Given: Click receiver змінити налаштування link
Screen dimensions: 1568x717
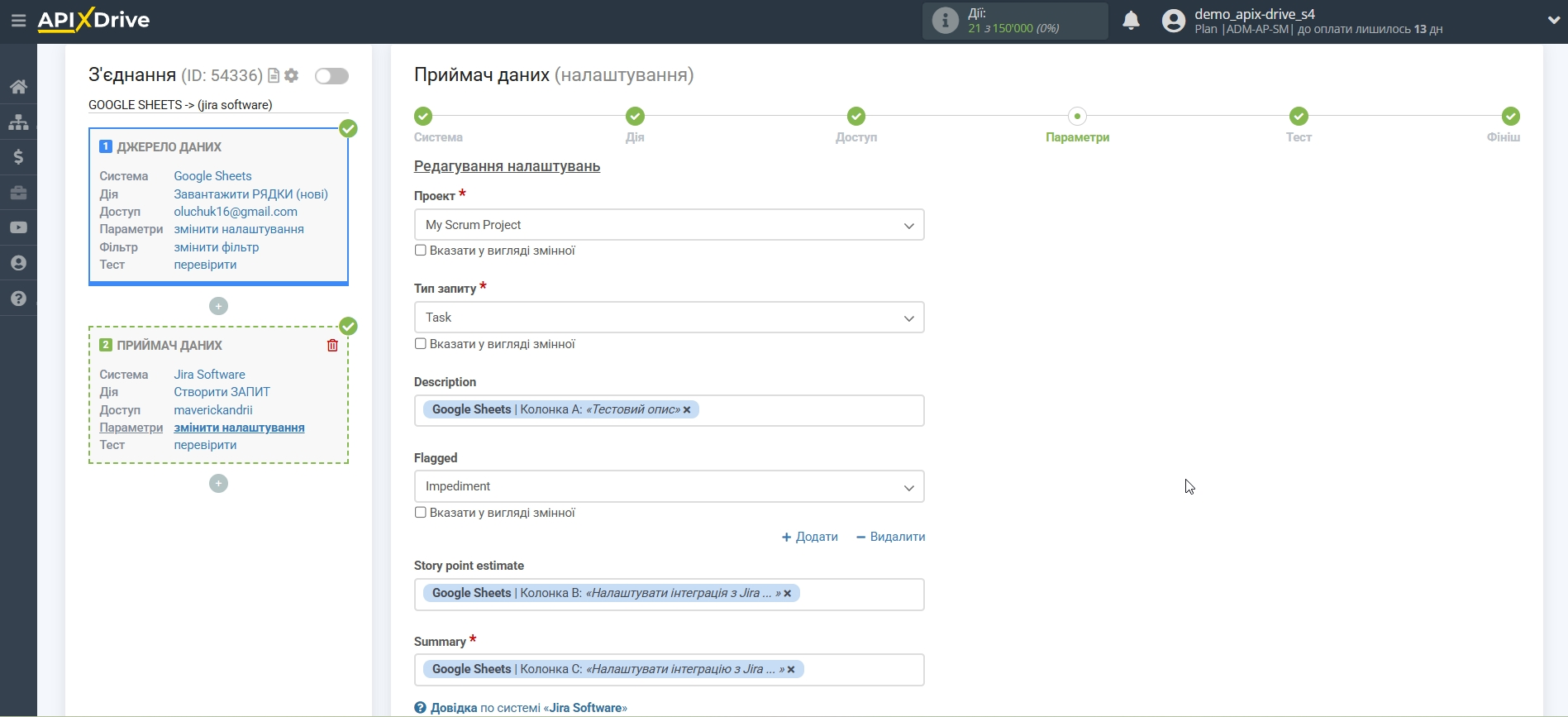Looking at the screenshot, I should pos(239,428).
